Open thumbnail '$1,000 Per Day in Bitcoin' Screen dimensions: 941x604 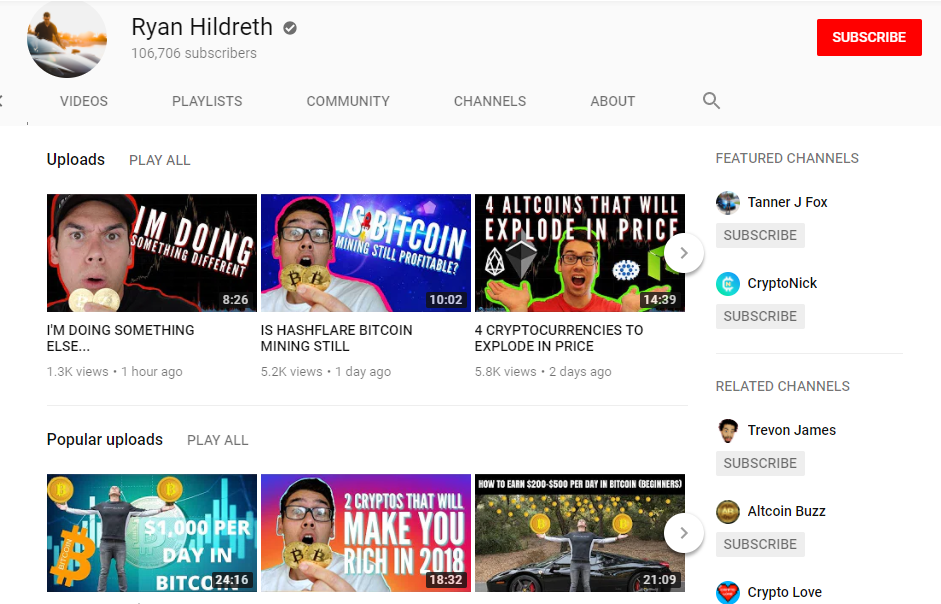point(152,533)
